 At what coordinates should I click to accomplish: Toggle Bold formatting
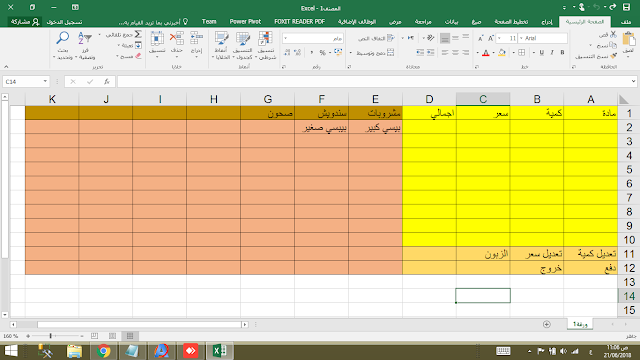[562, 53]
